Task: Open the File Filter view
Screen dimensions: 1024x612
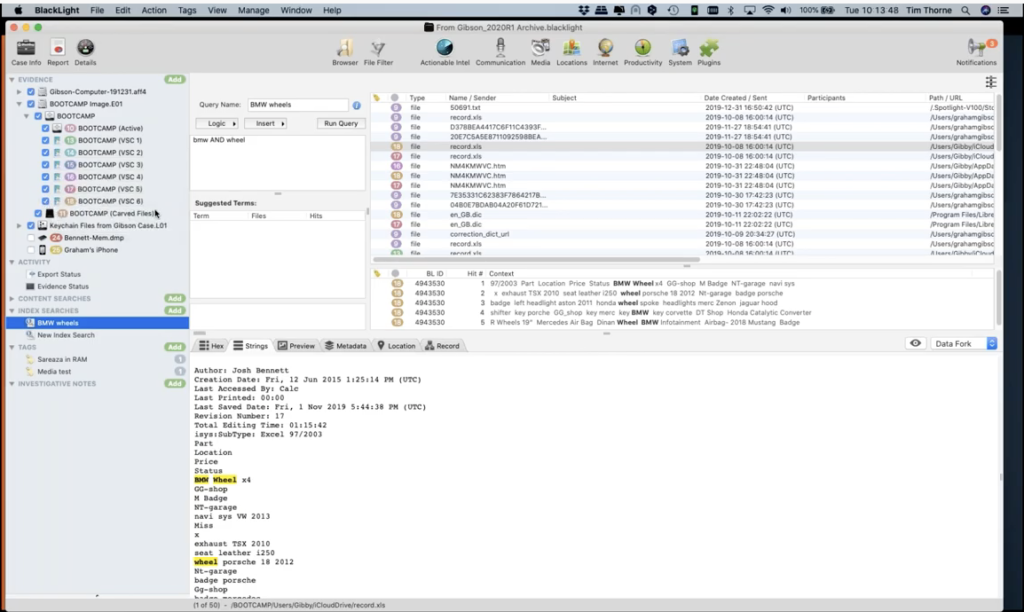Action: (x=378, y=52)
